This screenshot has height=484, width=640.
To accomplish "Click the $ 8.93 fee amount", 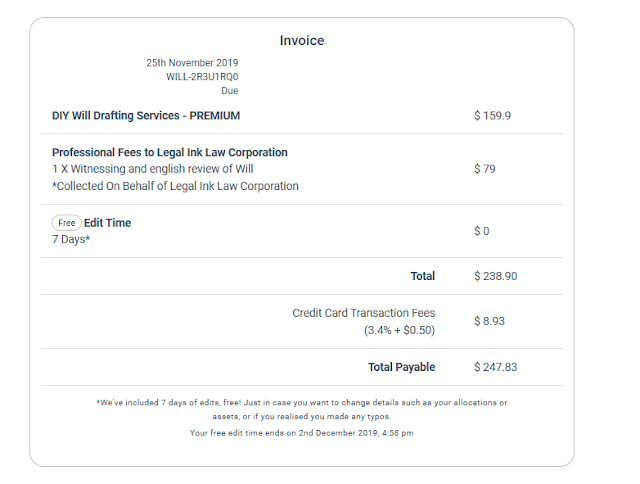I will point(489,321).
